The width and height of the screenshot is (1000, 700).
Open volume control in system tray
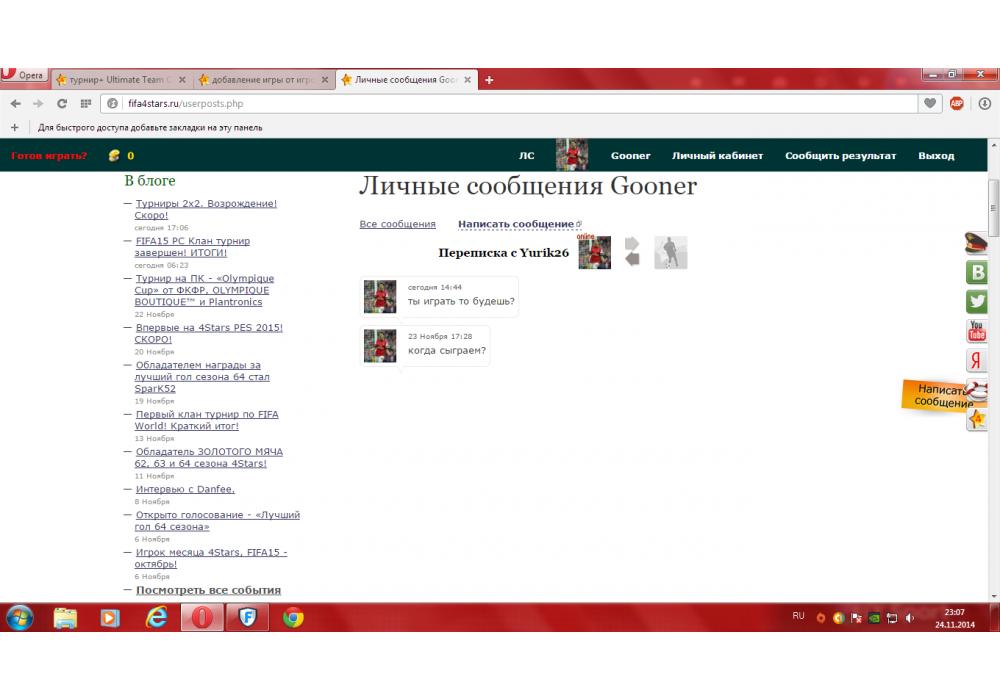coord(910,618)
